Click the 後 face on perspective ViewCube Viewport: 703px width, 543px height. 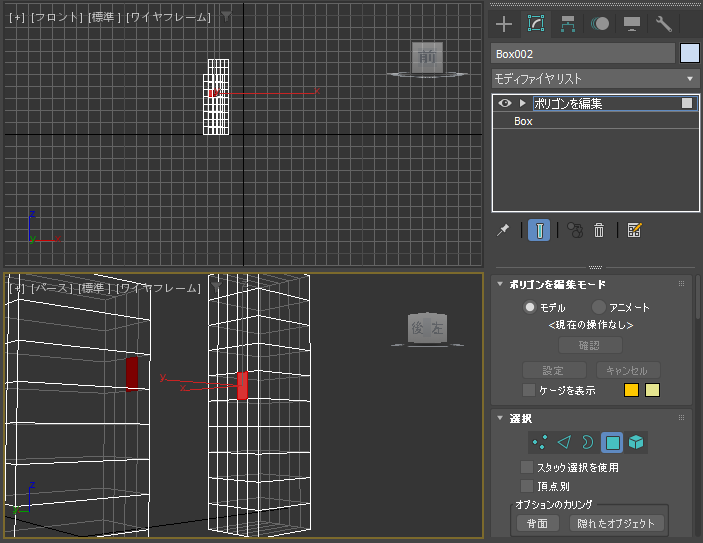tap(418, 328)
